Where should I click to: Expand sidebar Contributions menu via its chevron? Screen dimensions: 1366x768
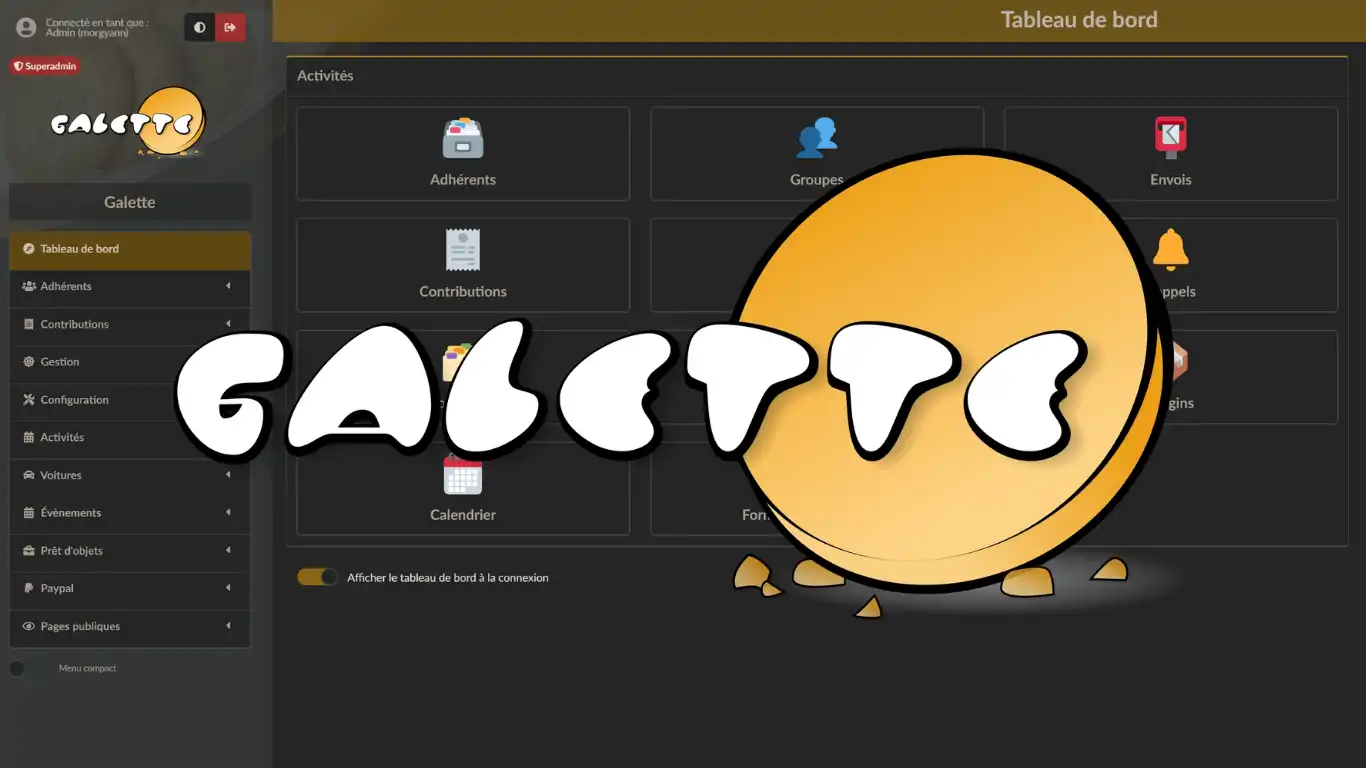point(228,324)
